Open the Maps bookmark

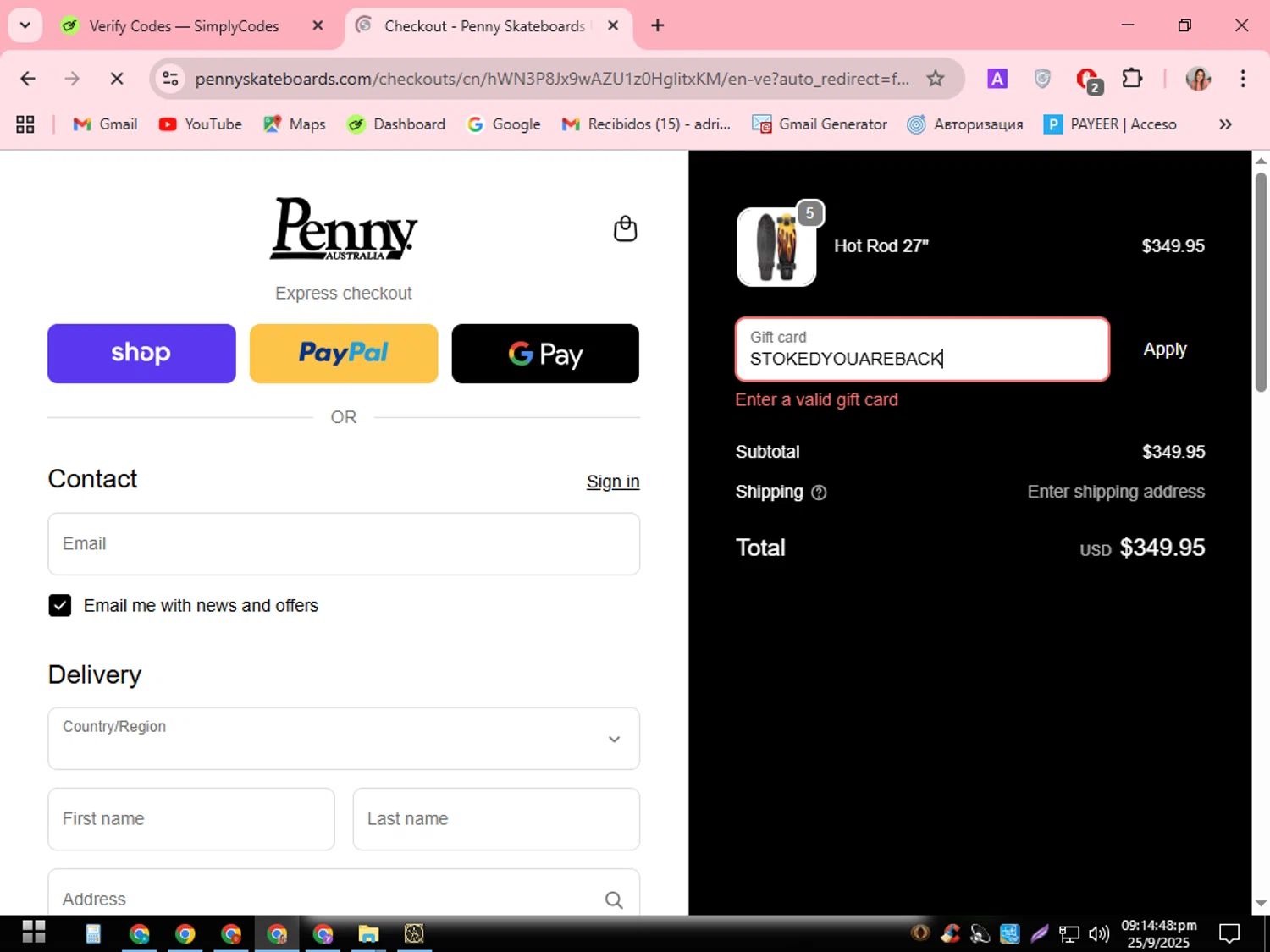point(295,124)
